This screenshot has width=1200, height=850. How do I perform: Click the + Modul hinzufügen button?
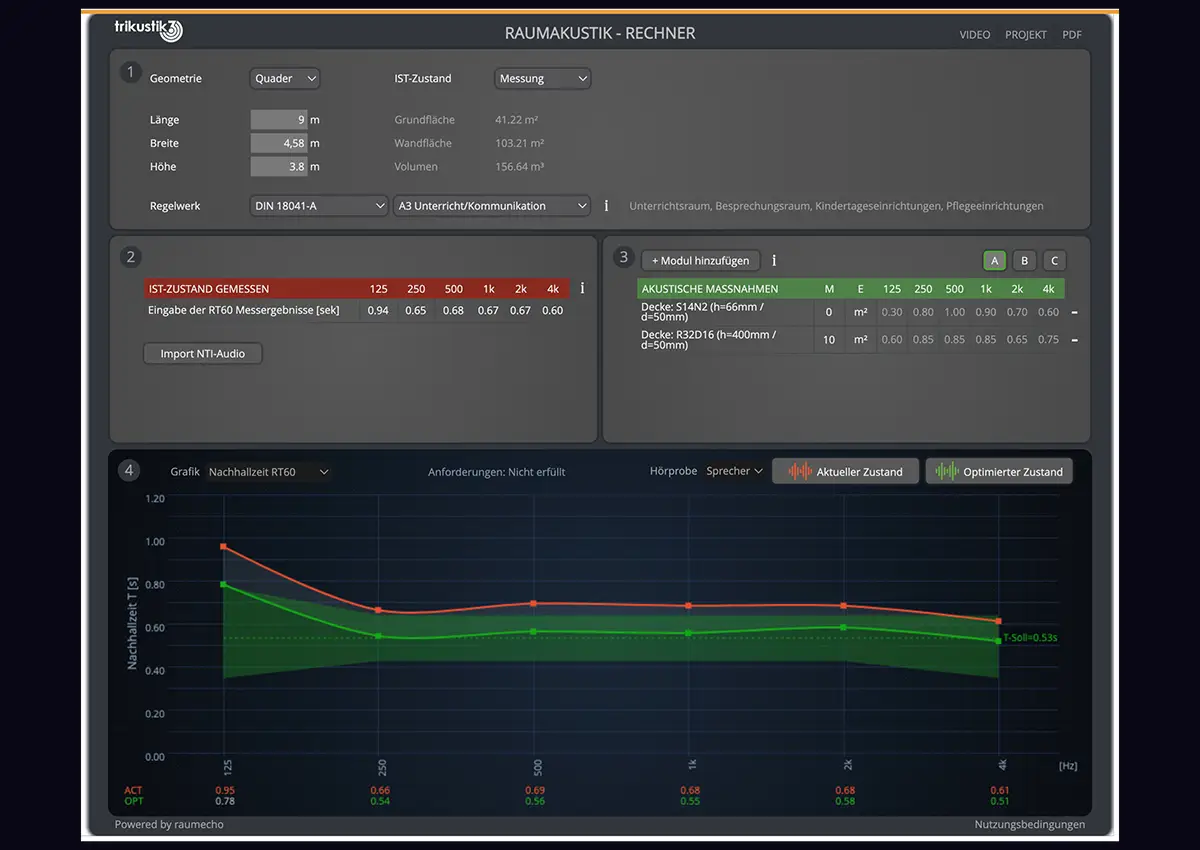pyautogui.click(x=701, y=261)
